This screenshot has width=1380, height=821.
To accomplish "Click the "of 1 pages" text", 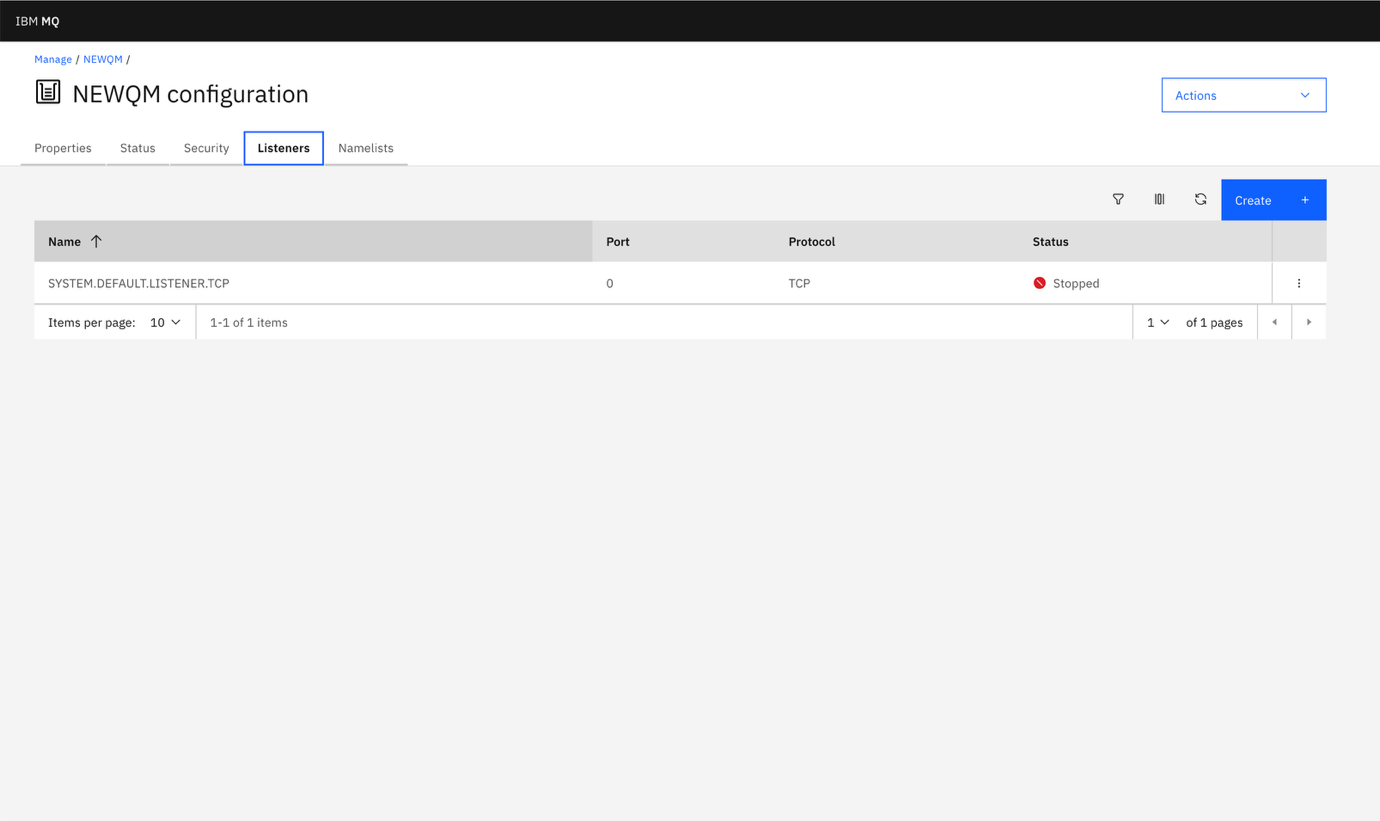I will pyautogui.click(x=1214, y=322).
